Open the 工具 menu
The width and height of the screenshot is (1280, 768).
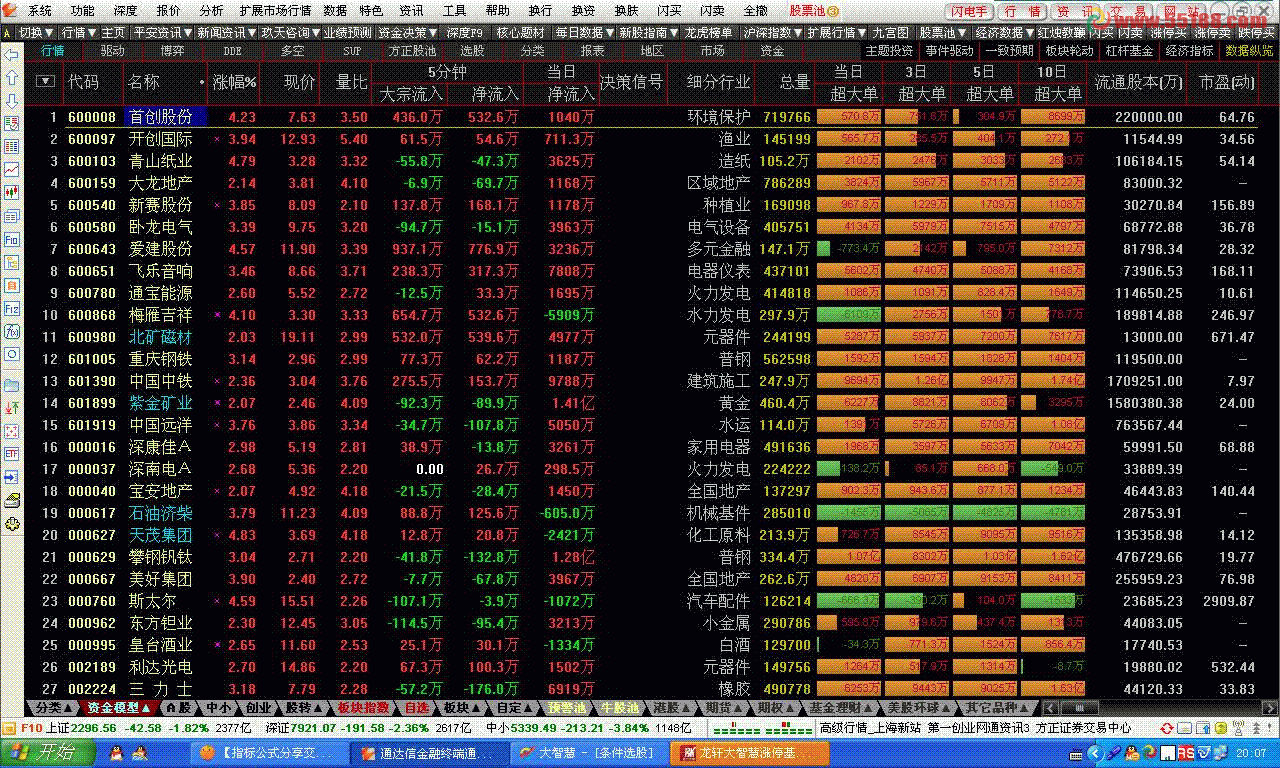(454, 10)
